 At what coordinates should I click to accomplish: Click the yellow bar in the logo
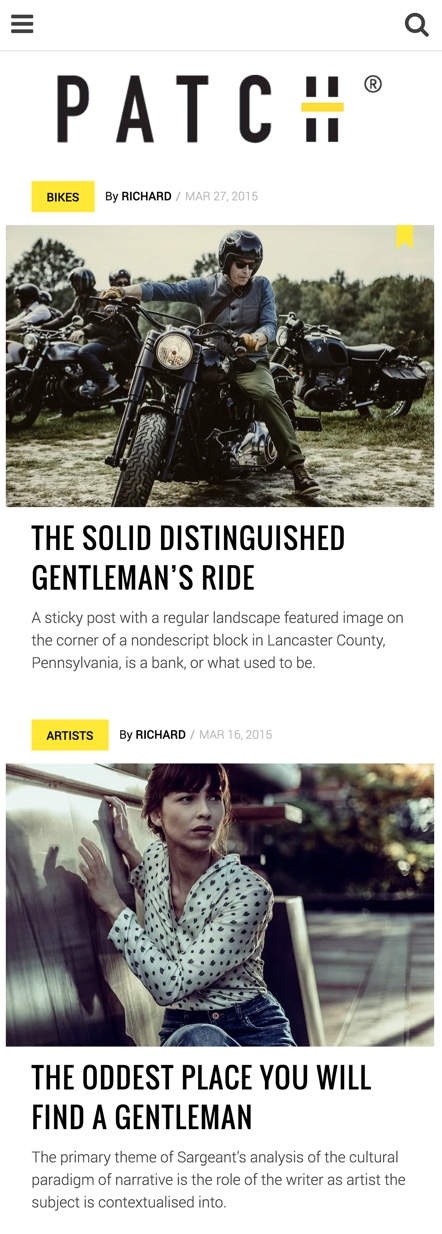322,106
